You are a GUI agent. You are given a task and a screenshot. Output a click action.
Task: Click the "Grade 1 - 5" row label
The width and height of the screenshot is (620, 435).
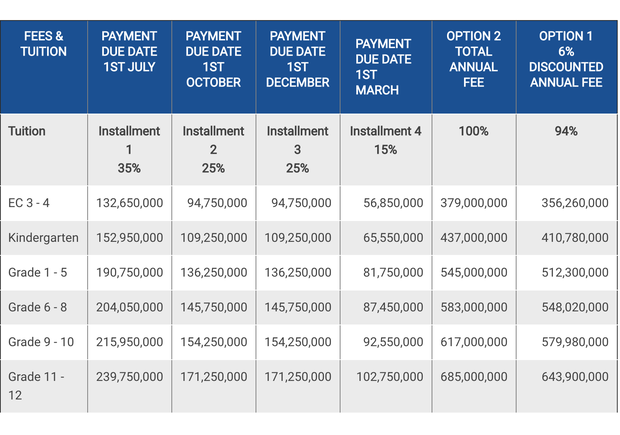click(x=39, y=272)
